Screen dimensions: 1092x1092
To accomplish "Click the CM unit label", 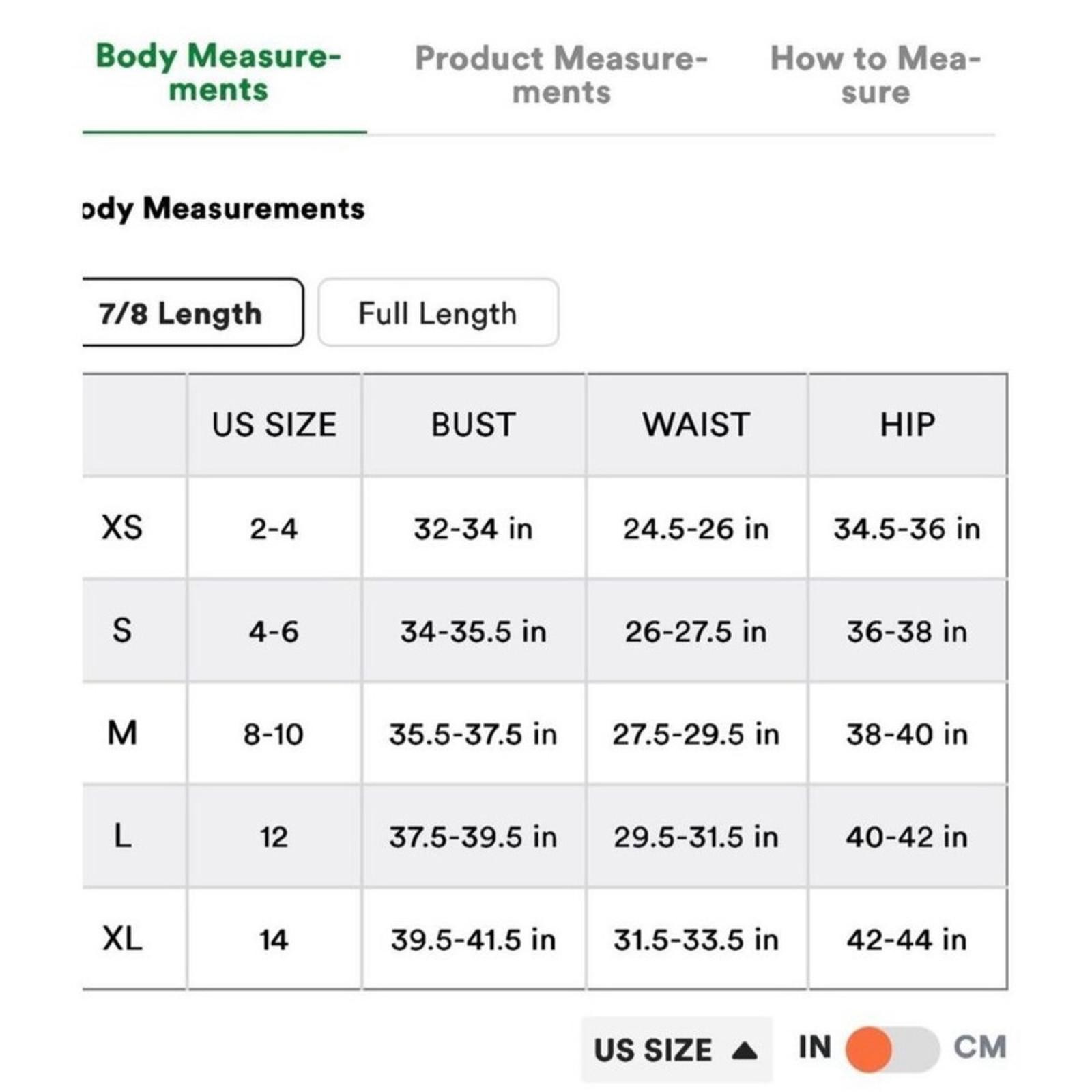I will (979, 1047).
